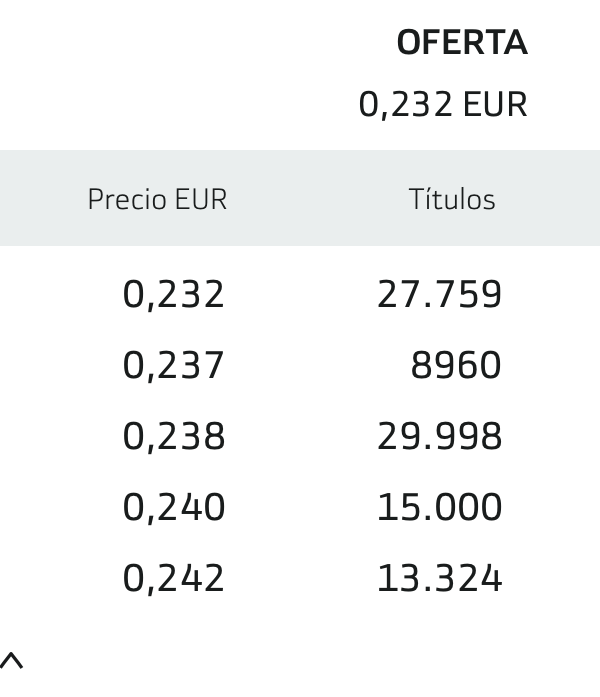This screenshot has height=697, width=600.
Task: Select price 0,232 in first row
Action: click(173, 294)
